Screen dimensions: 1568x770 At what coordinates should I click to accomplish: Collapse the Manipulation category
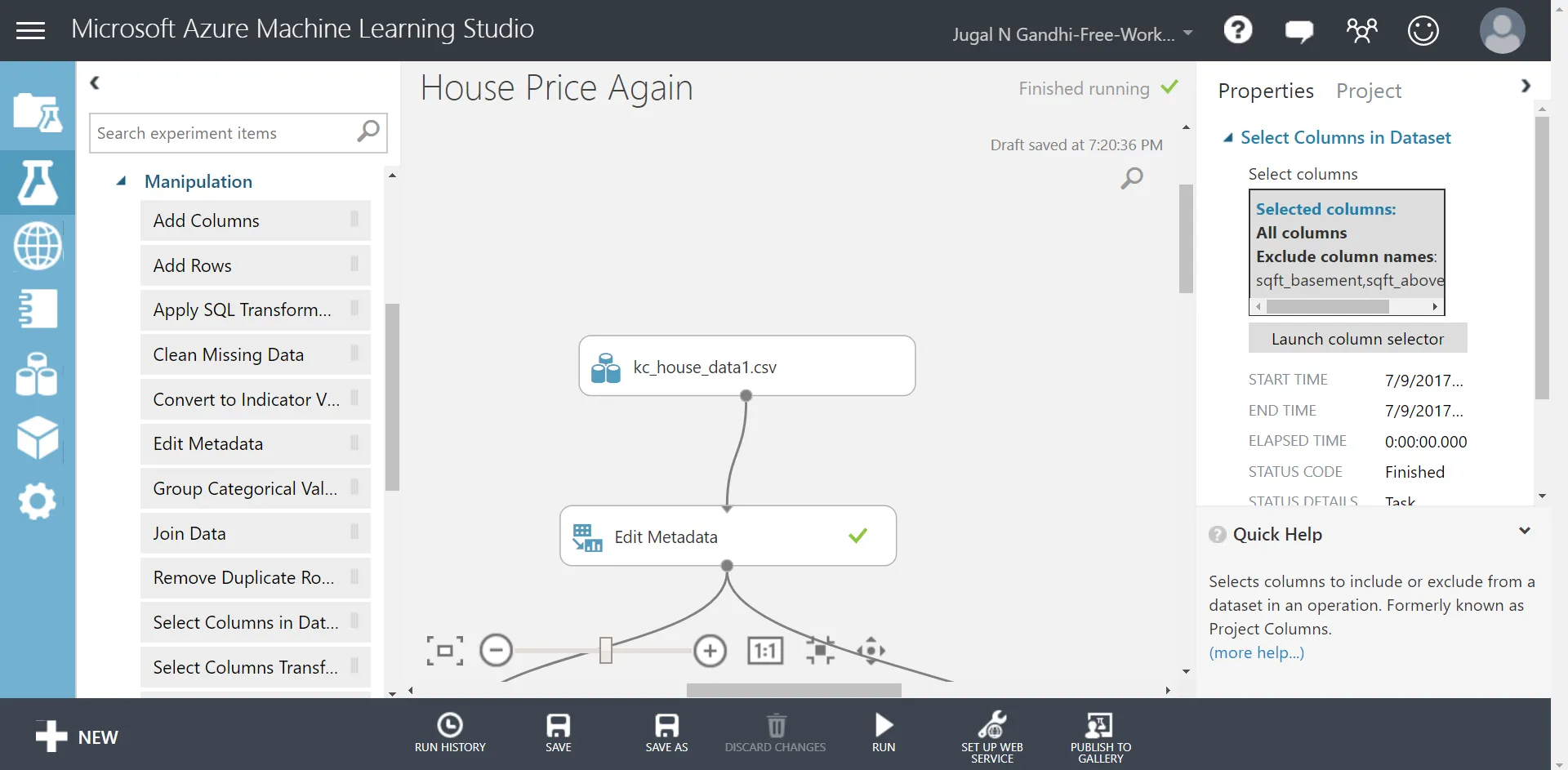pyautogui.click(x=122, y=181)
